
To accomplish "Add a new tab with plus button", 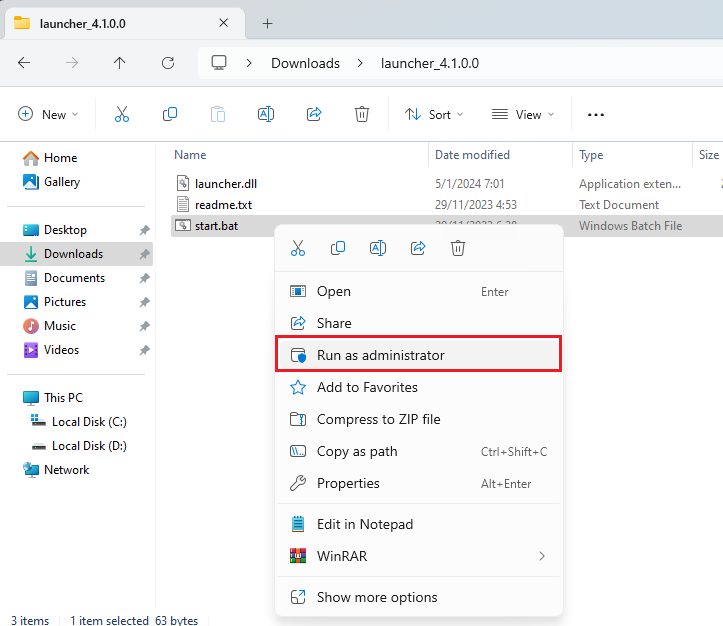I will pyautogui.click(x=267, y=23).
